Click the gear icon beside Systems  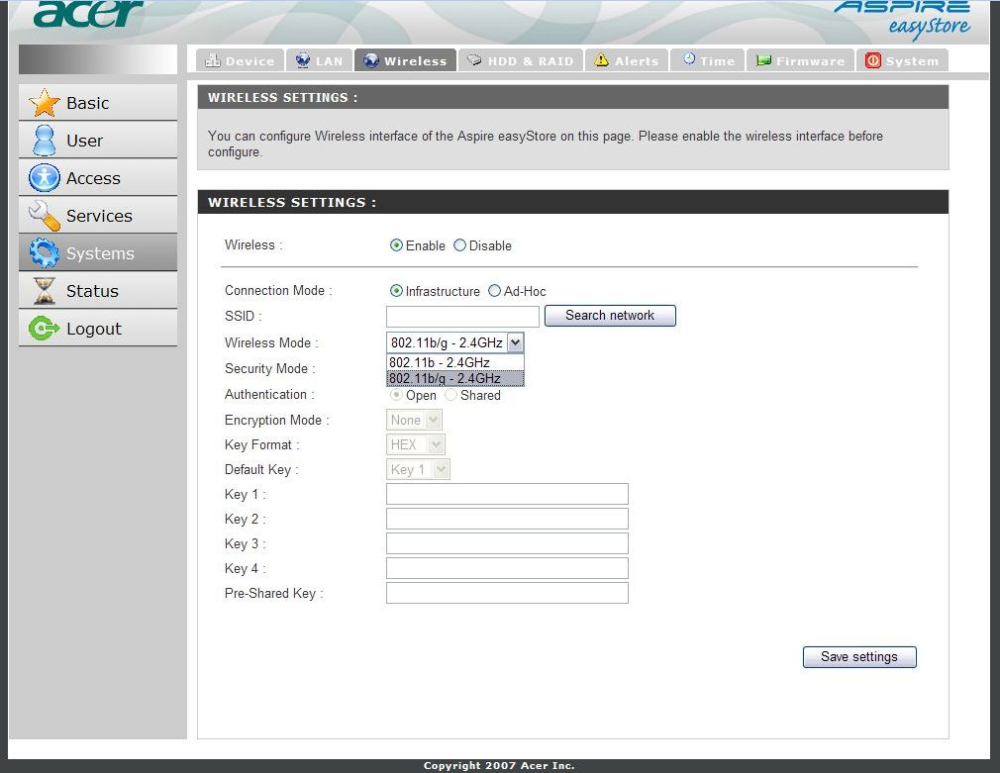44,253
